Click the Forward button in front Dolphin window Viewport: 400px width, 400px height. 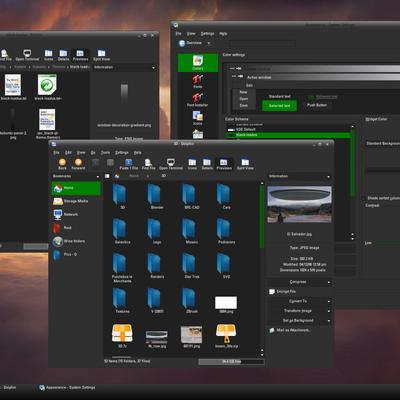coord(78,164)
